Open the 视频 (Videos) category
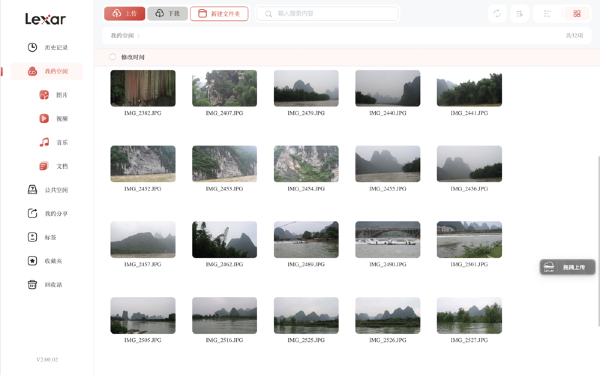The image size is (600, 375). pos(54,119)
